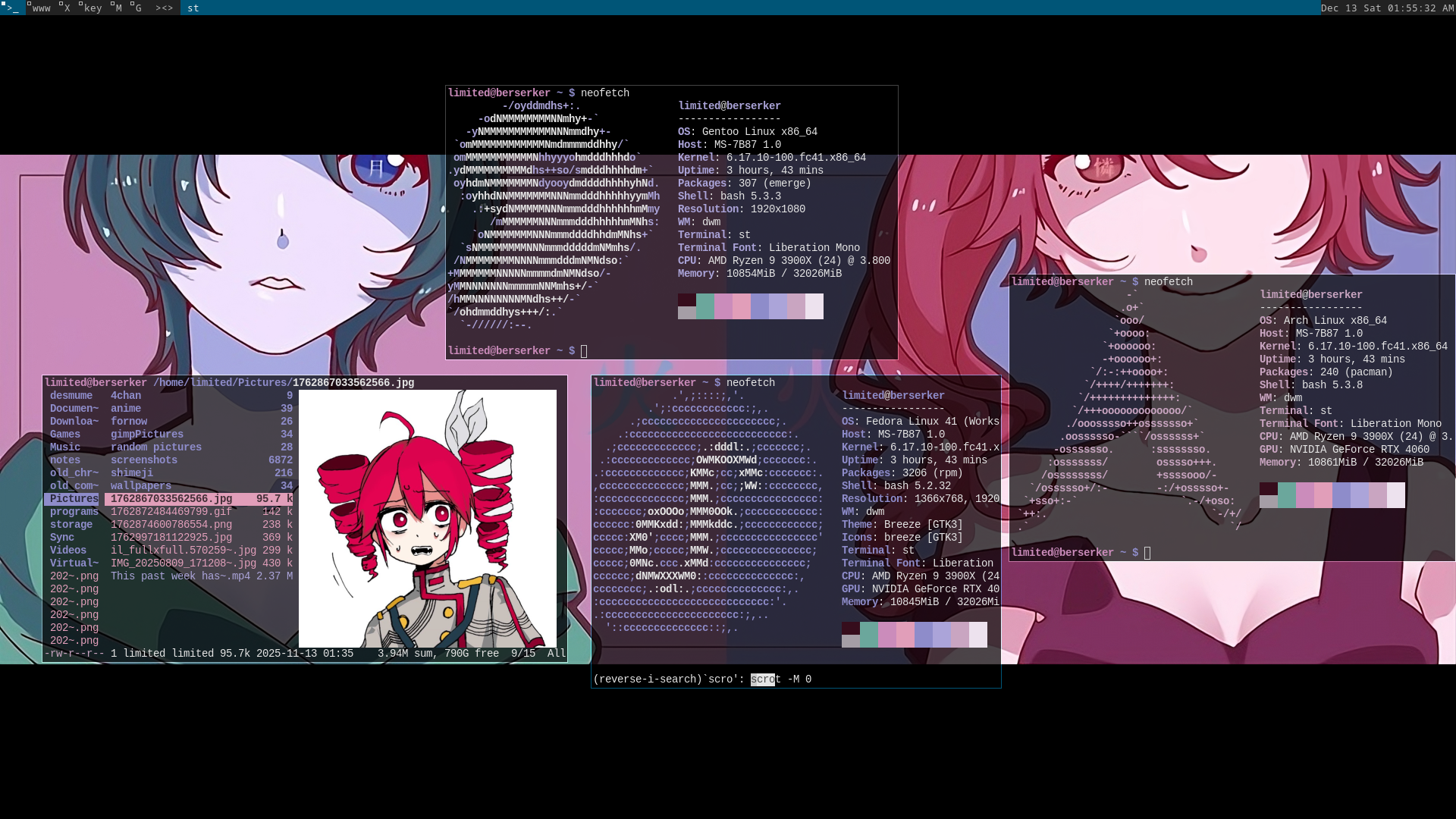This screenshot has height=819, width=1456.
Task: Select file 1762872484469799.gif
Action: [171, 512]
